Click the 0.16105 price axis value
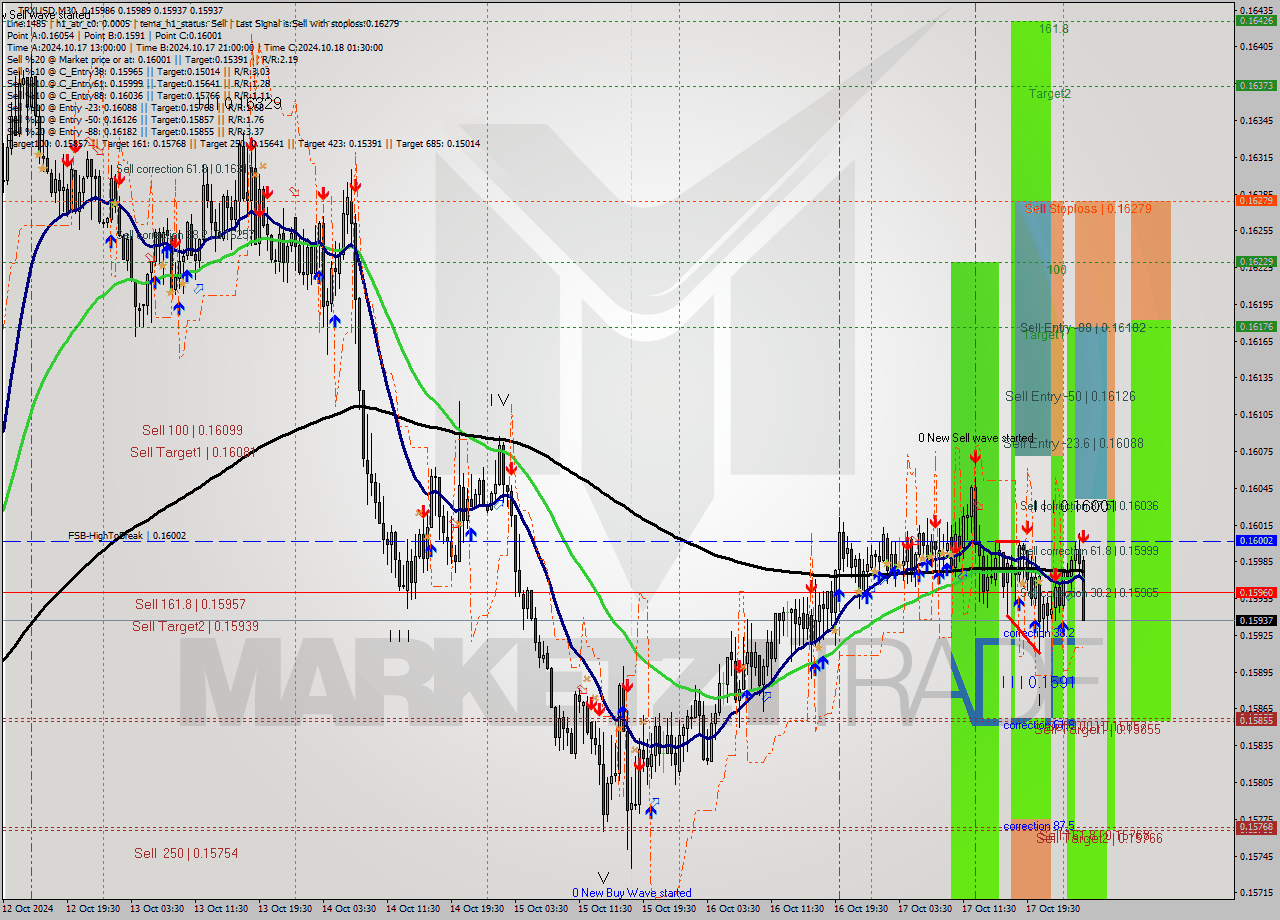This screenshot has height=920, width=1280. coord(1255,414)
